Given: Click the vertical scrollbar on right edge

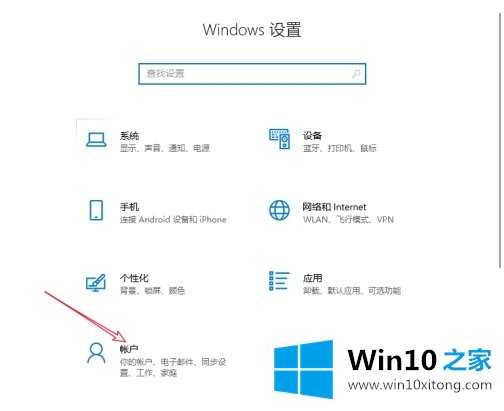Looking at the screenshot, I should (500, 140).
